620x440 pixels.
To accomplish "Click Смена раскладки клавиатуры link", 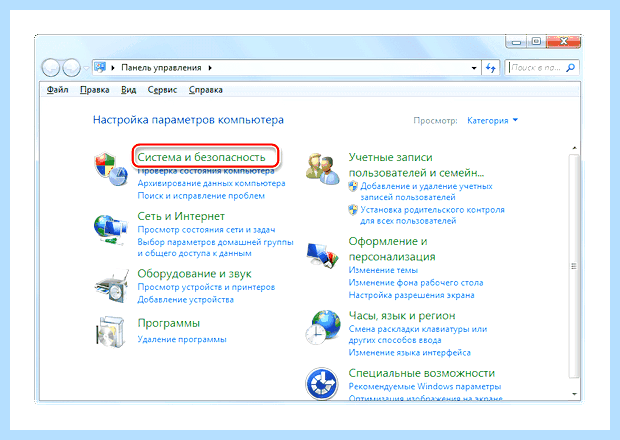I will (418, 334).
